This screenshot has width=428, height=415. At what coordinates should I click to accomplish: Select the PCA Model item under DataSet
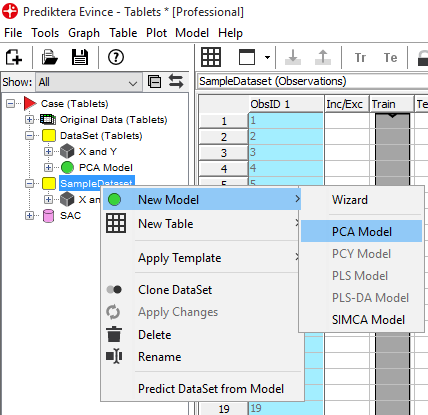(106, 167)
